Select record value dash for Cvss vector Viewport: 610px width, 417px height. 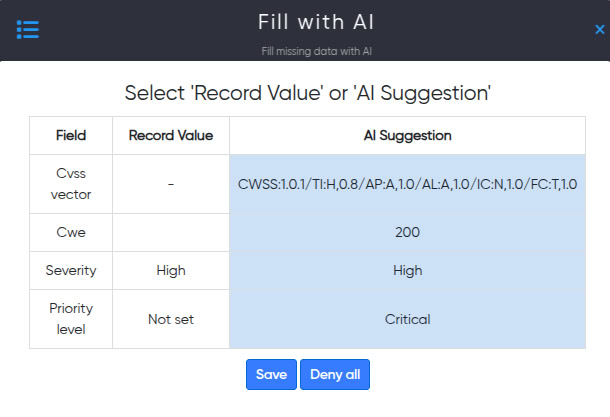click(171, 184)
